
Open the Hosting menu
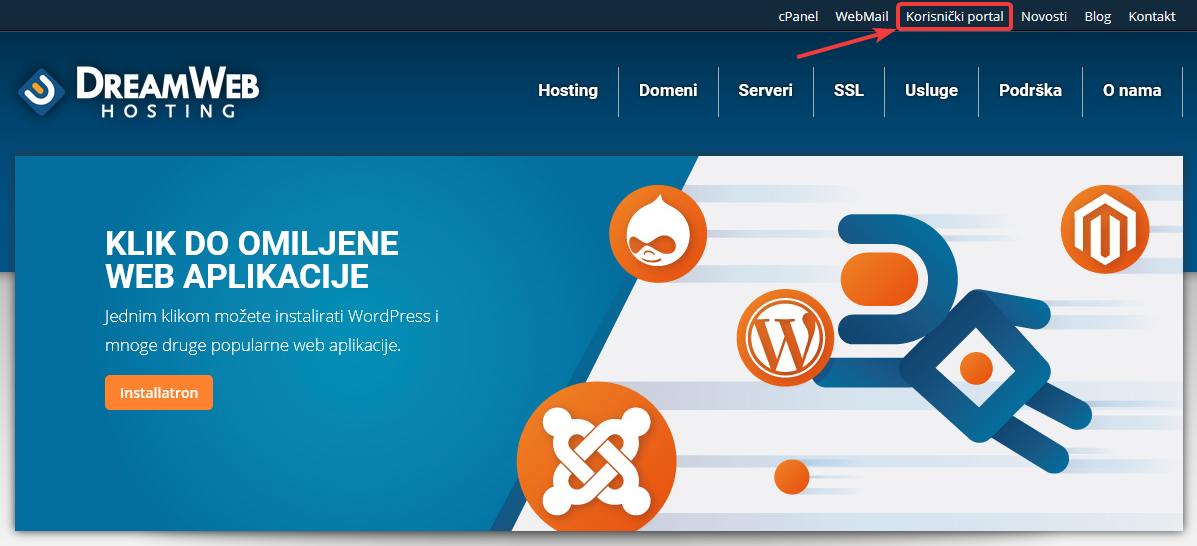[x=568, y=90]
